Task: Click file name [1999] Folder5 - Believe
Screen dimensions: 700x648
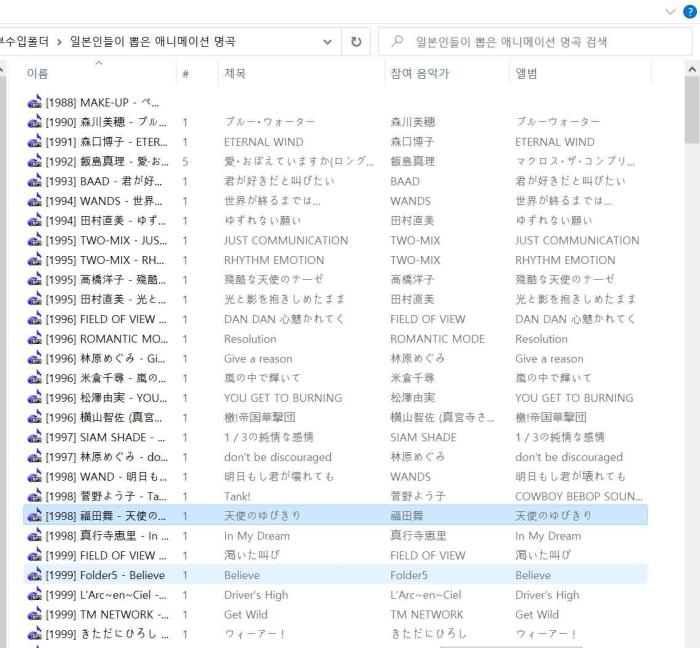Action: (x=105, y=575)
